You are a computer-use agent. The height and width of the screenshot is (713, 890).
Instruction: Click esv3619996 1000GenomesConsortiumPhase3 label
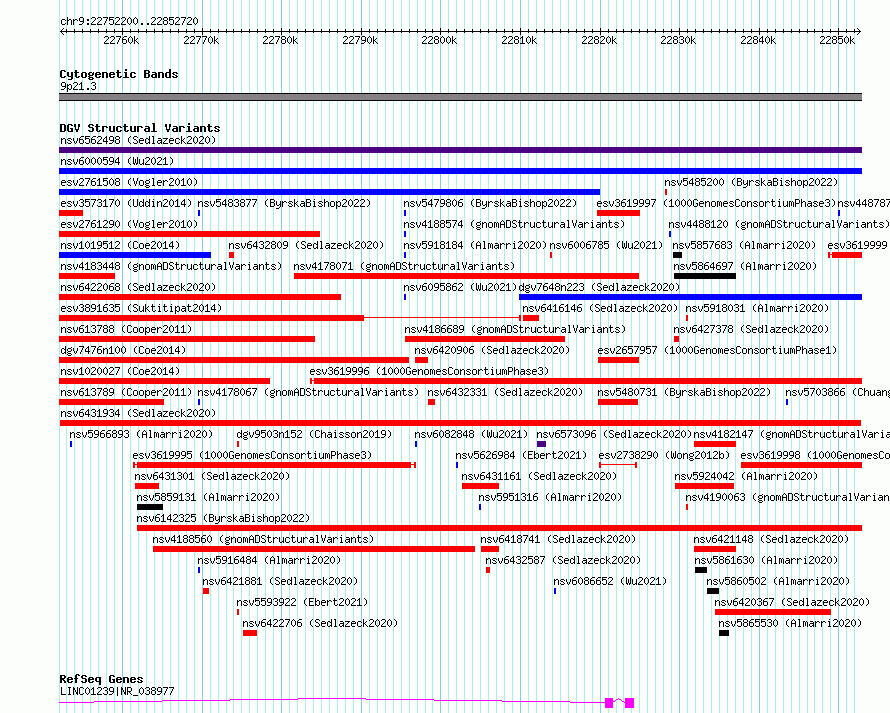[429, 371]
